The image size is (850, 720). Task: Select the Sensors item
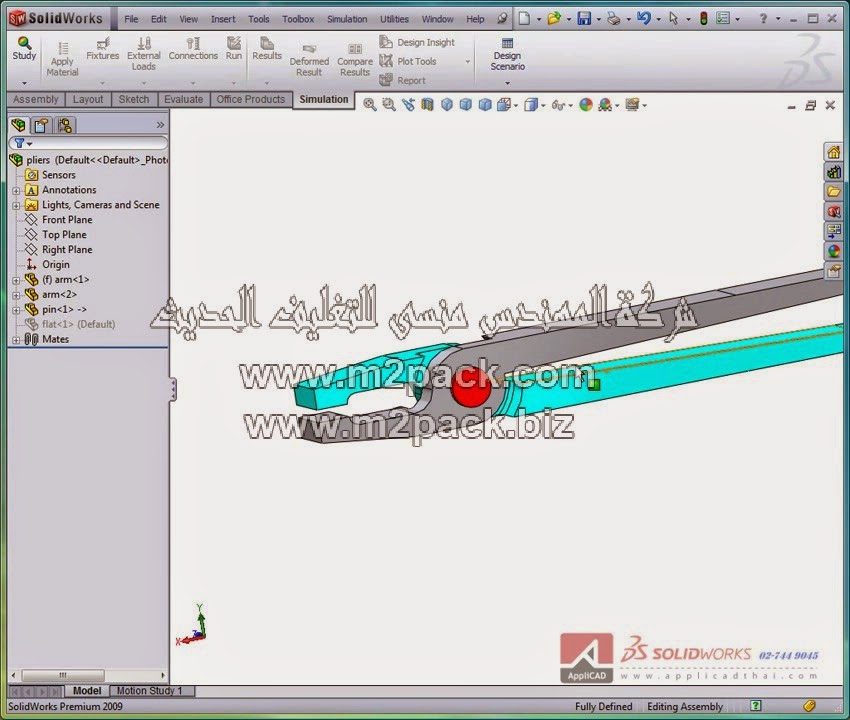(59, 175)
